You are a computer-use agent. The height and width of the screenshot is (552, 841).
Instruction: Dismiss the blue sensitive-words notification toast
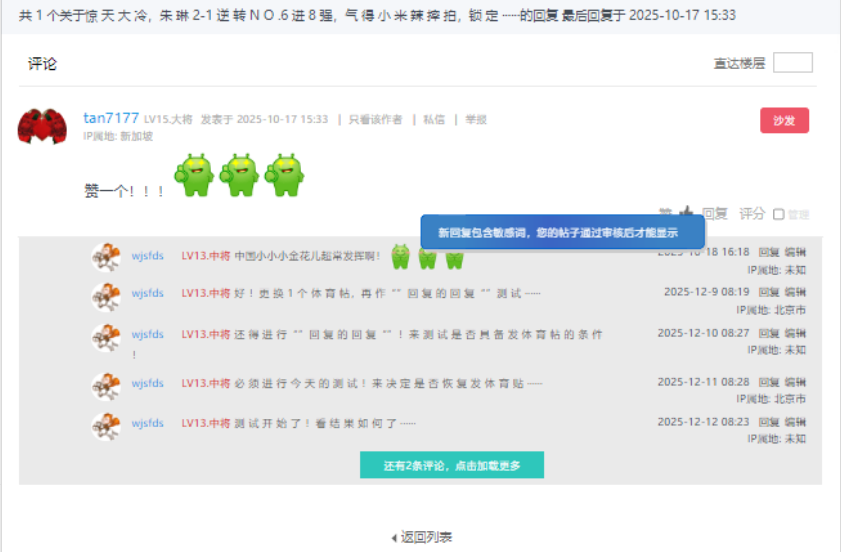tap(562, 232)
